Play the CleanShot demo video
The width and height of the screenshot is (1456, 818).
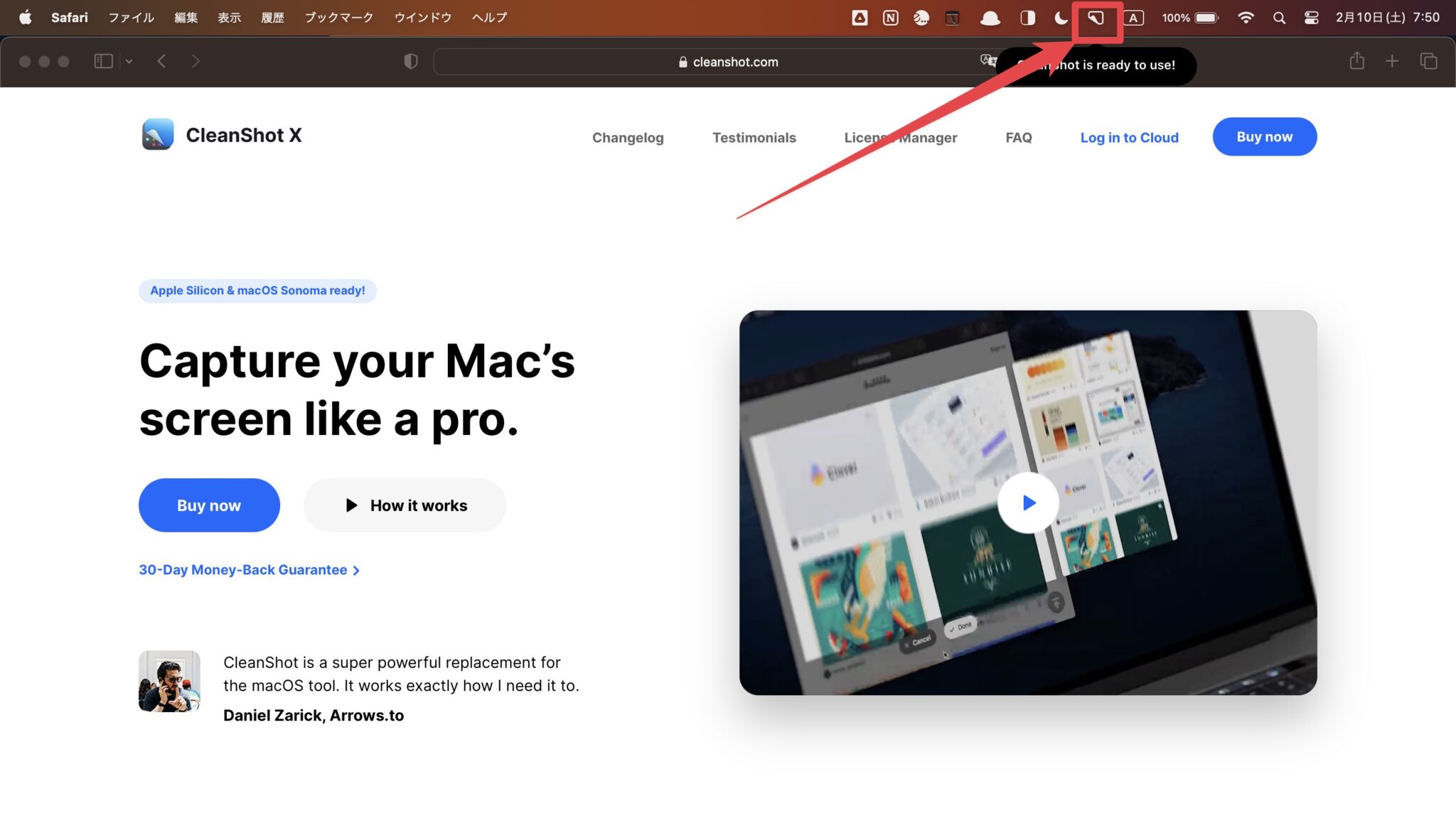click(1028, 502)
